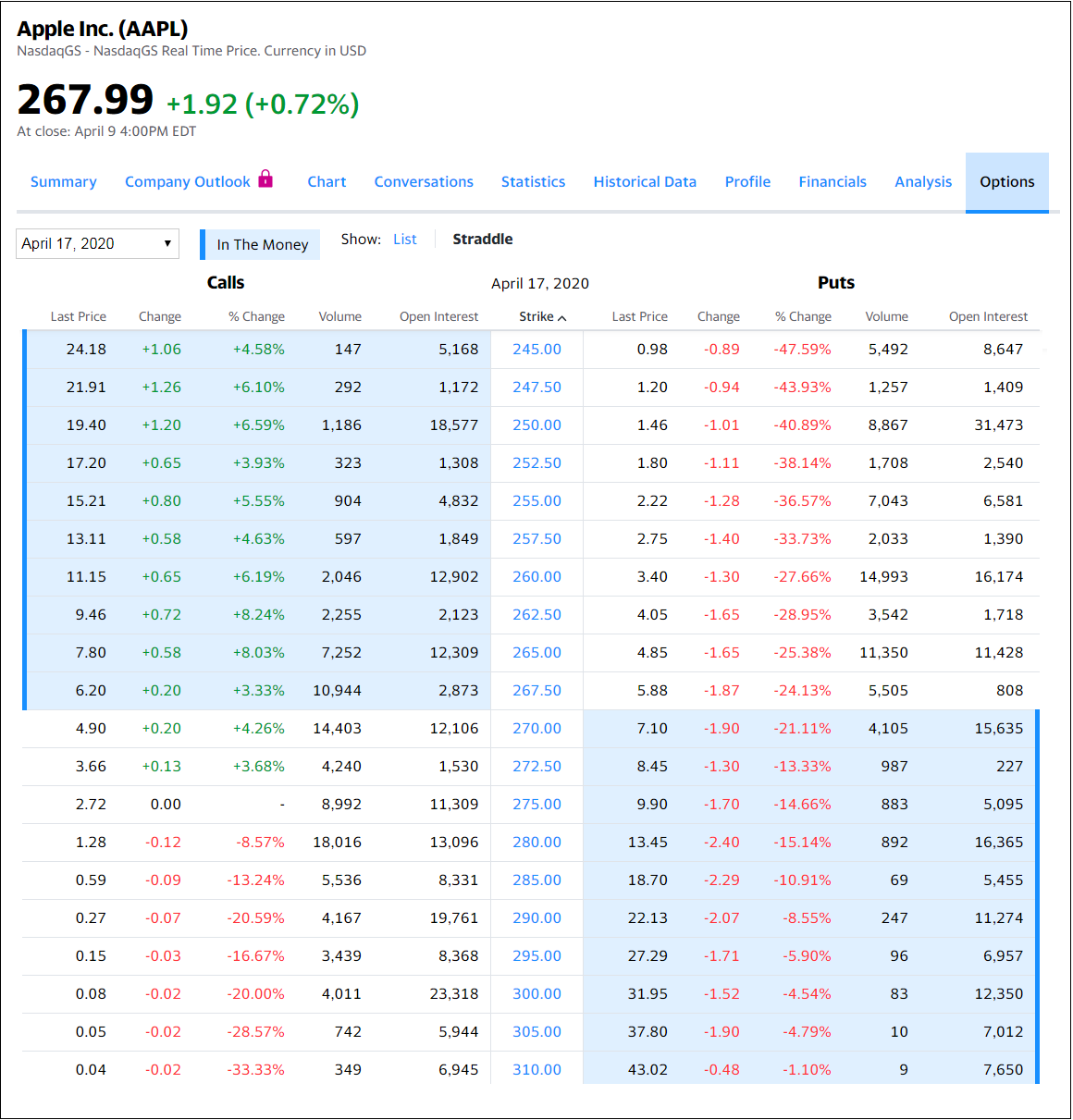Select the Analysis tab

click(923, 181)
